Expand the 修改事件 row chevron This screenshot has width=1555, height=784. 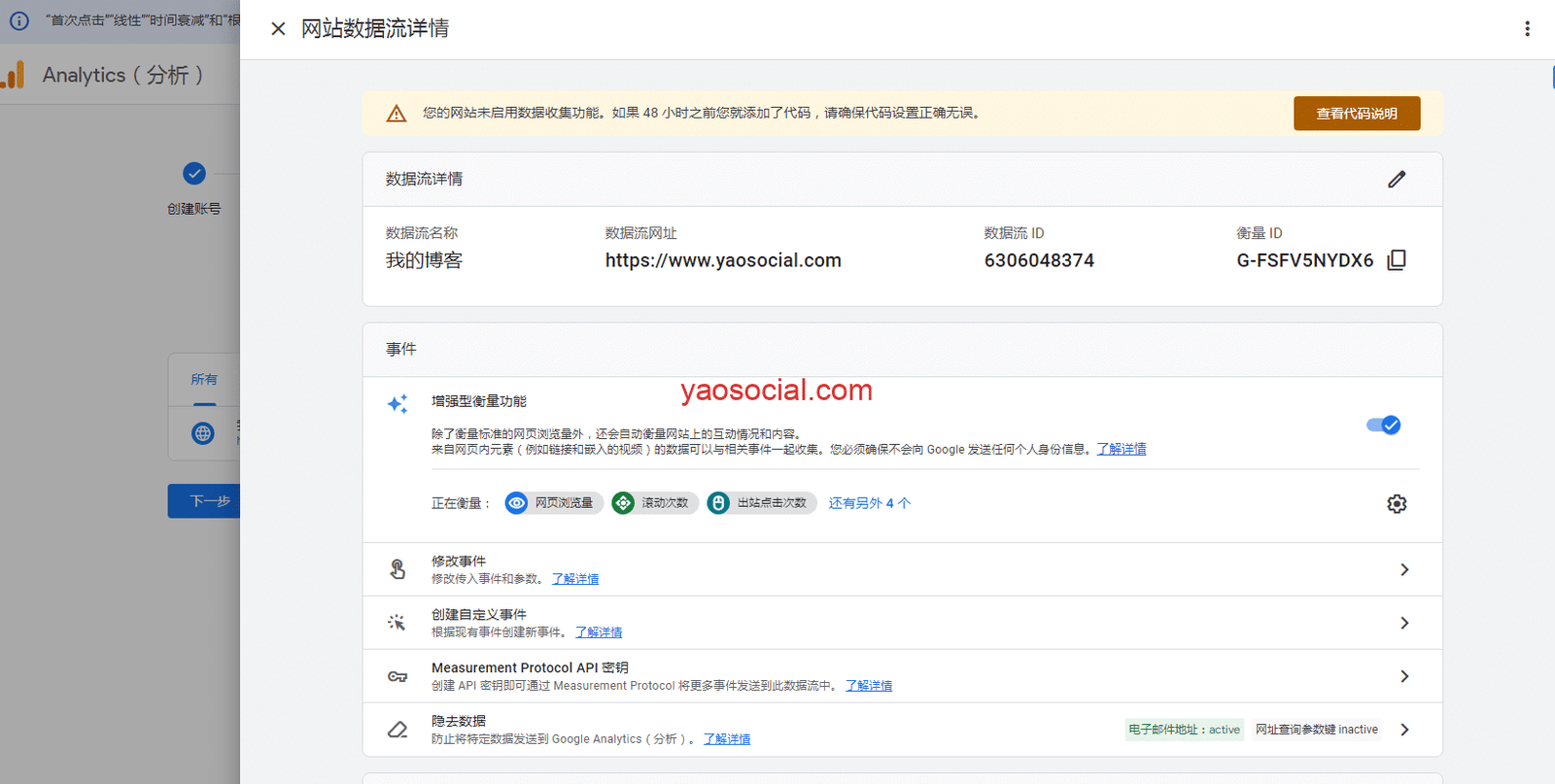(x=1404, y=570)
